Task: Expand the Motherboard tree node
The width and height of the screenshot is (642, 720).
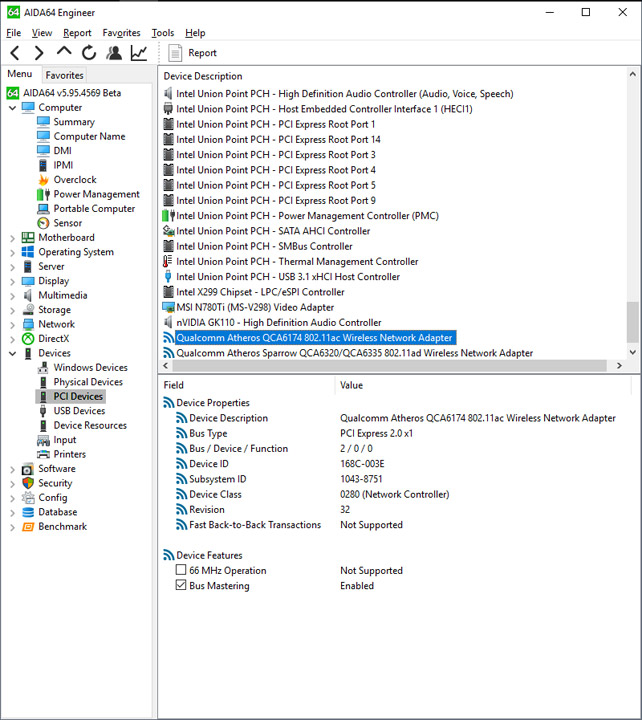Action: point(12,238)
